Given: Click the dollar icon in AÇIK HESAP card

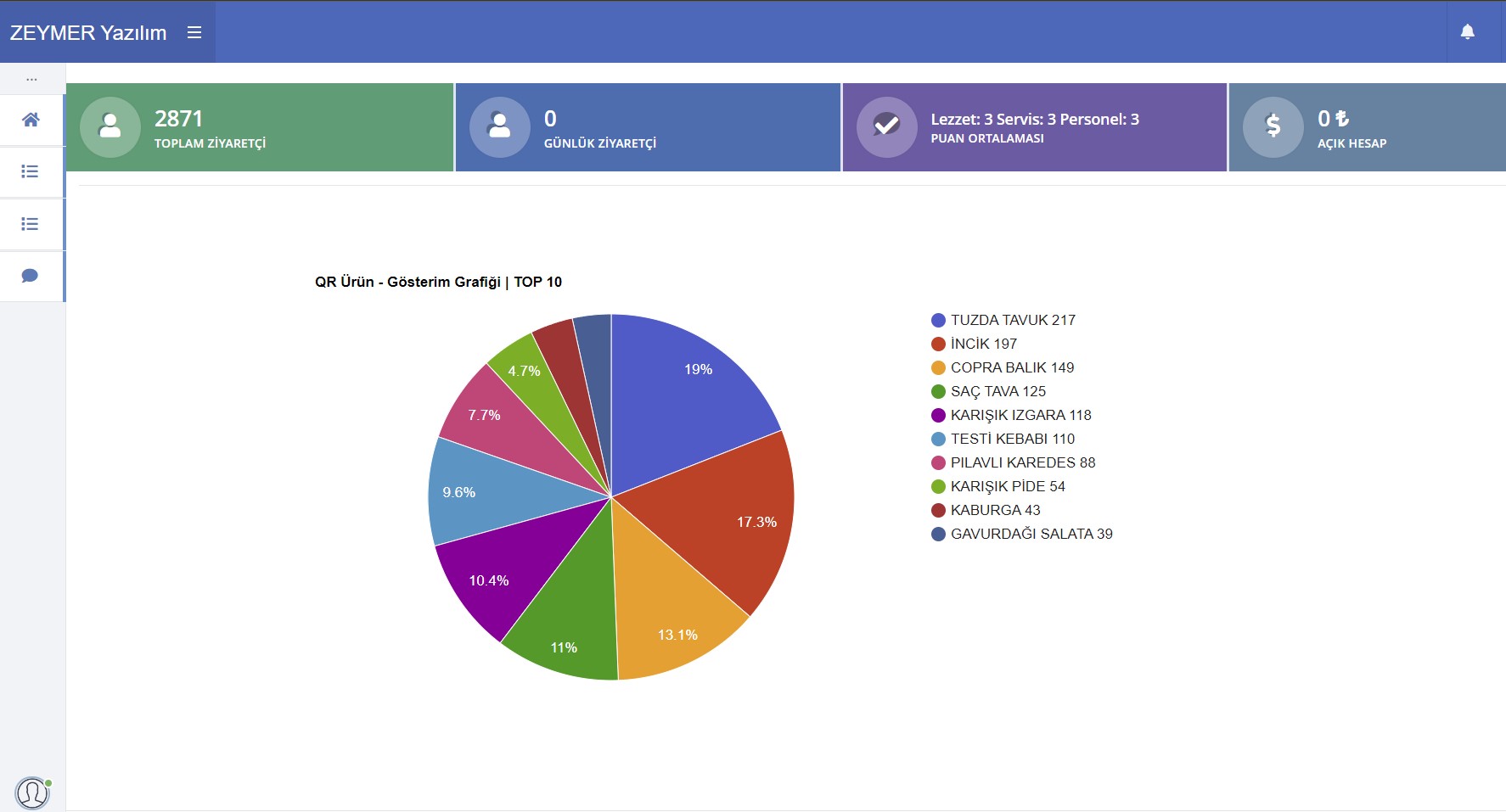Looking at the screenshot, I should click(x=1273, y=126).
